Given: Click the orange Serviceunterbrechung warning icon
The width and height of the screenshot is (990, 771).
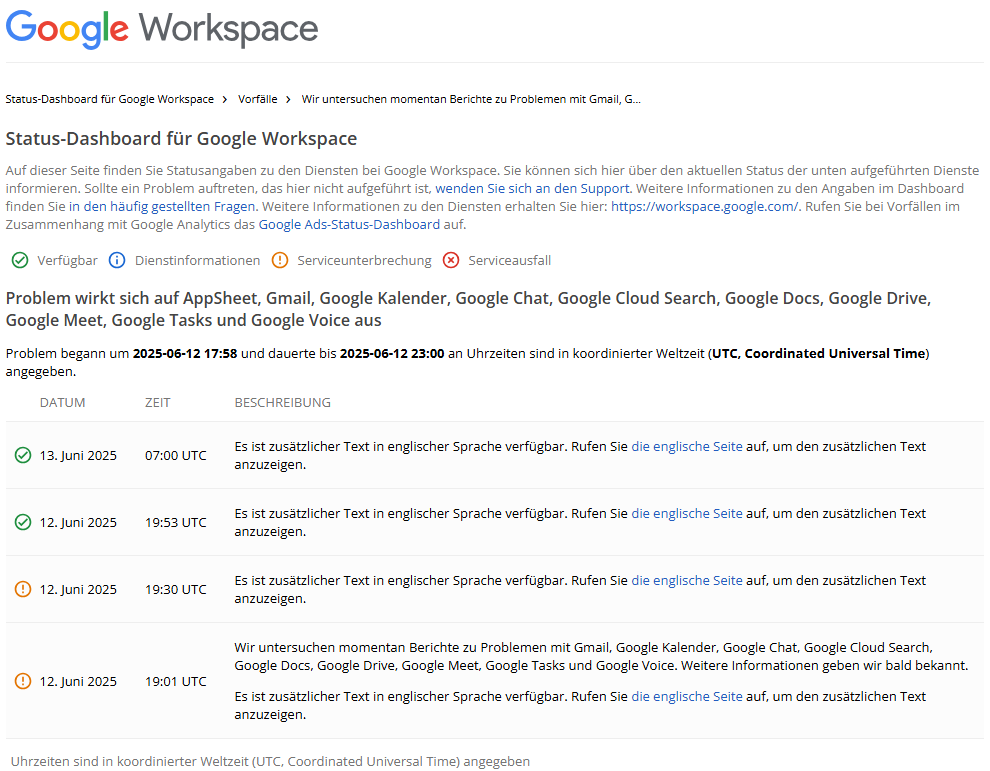Looking at the screenshot, I should point(280,260).
